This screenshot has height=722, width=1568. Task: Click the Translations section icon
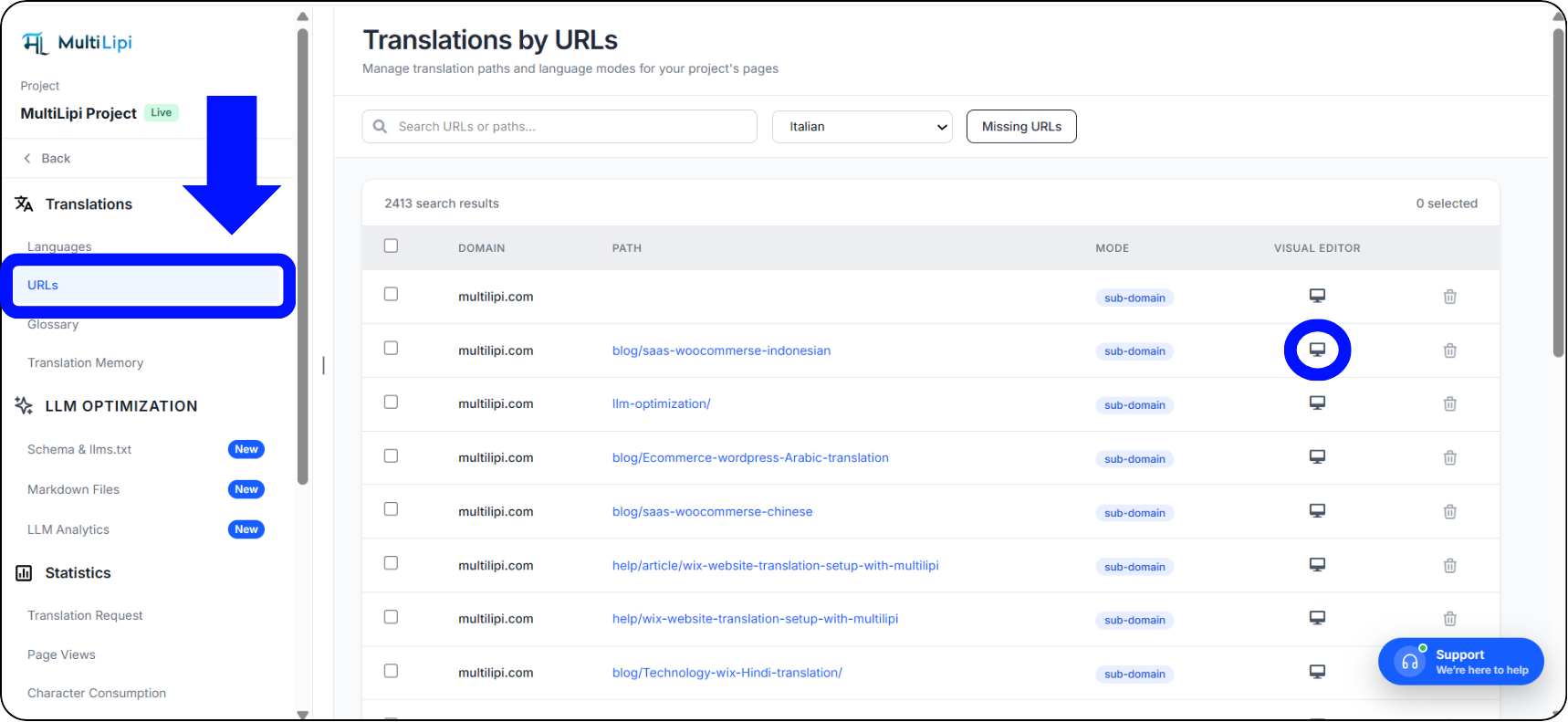[x=25, y=204]
